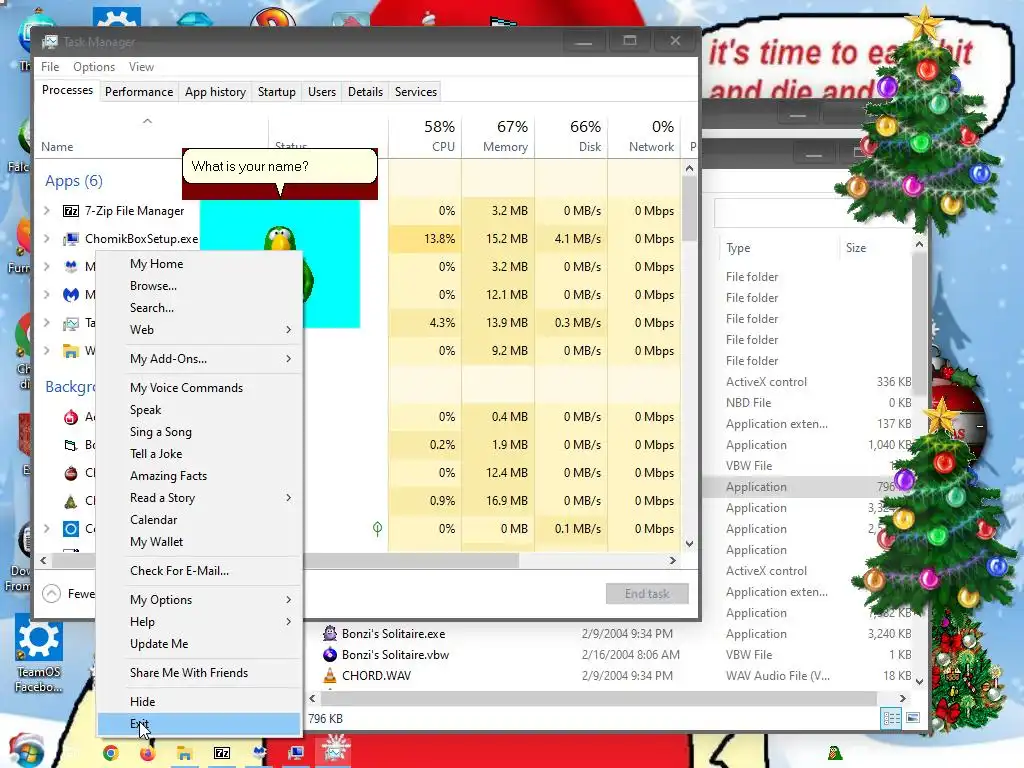
Task: Open the Options menu in Task Manager
Action: (94, 67)
